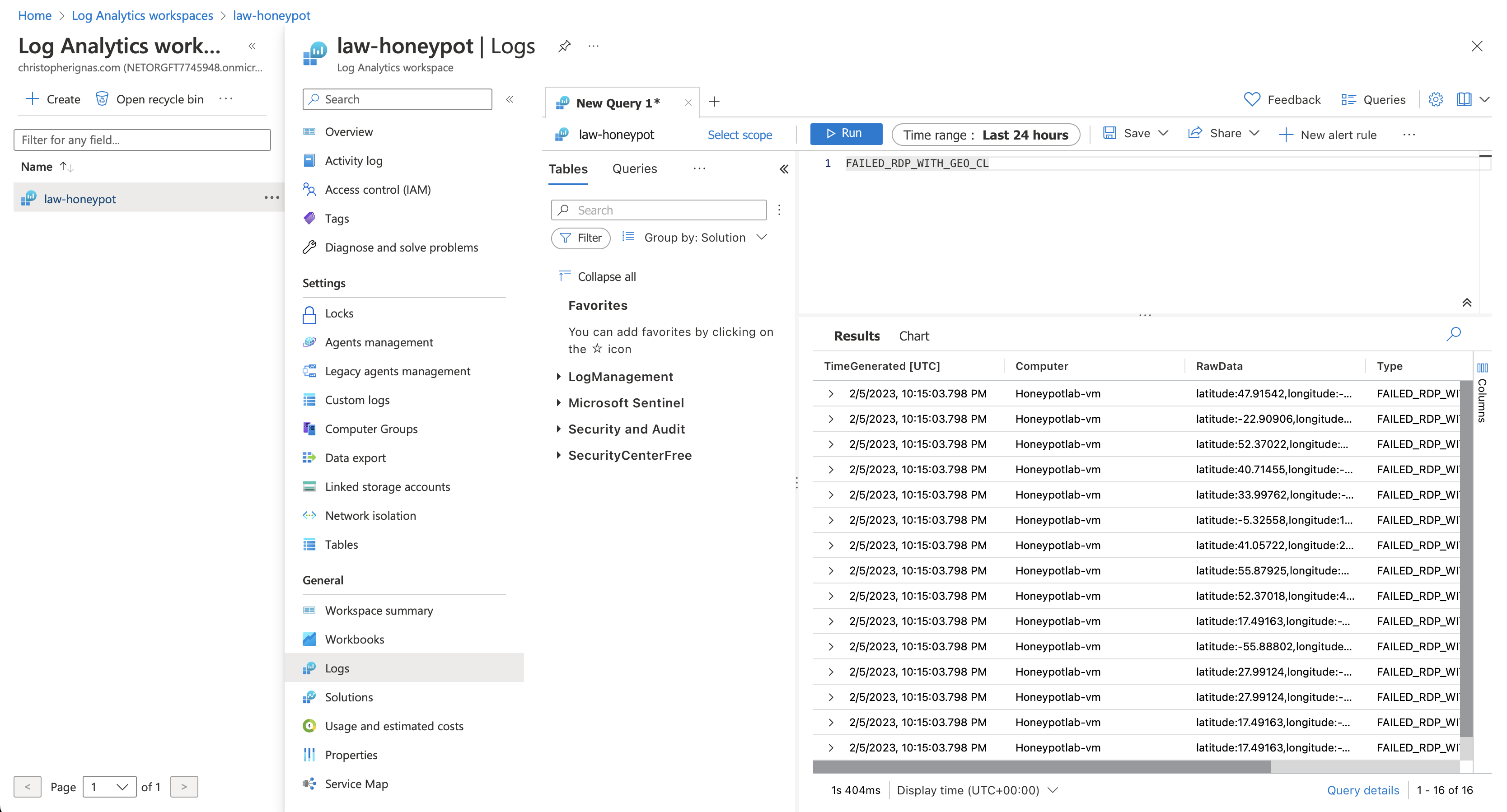Open Network isolation
The width and height of the screenshot is (1507, 812).
370,516
